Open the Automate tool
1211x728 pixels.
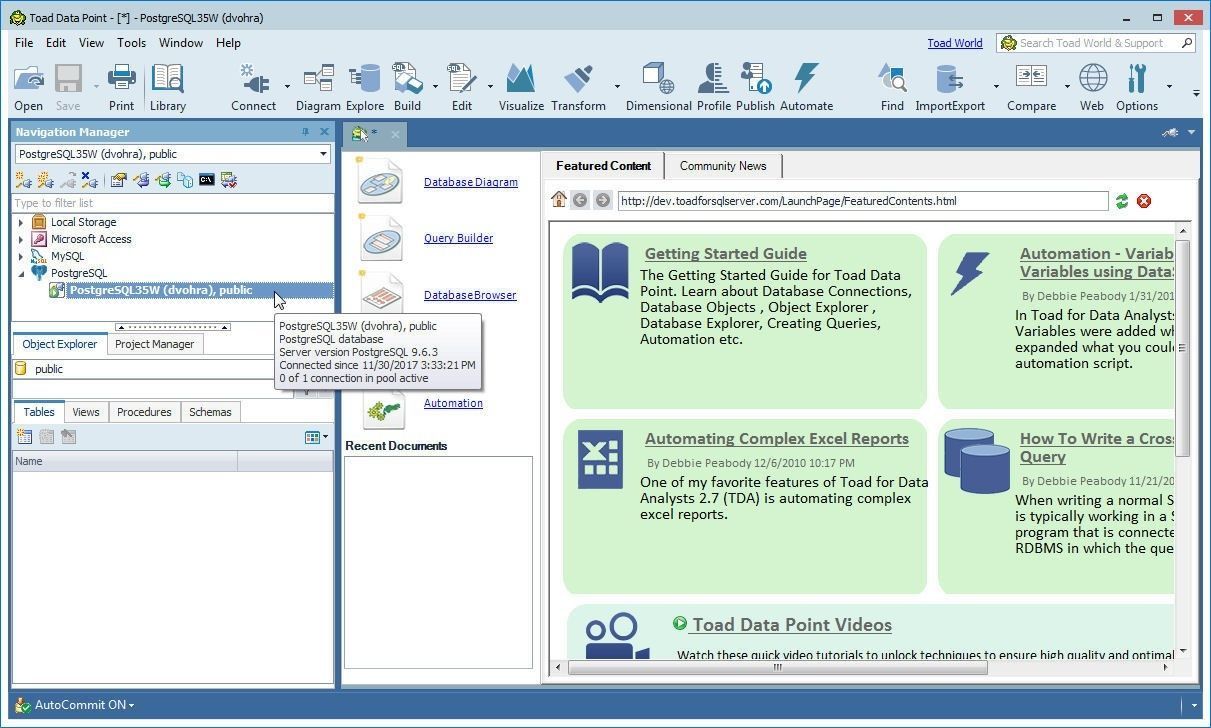point(806,88)
